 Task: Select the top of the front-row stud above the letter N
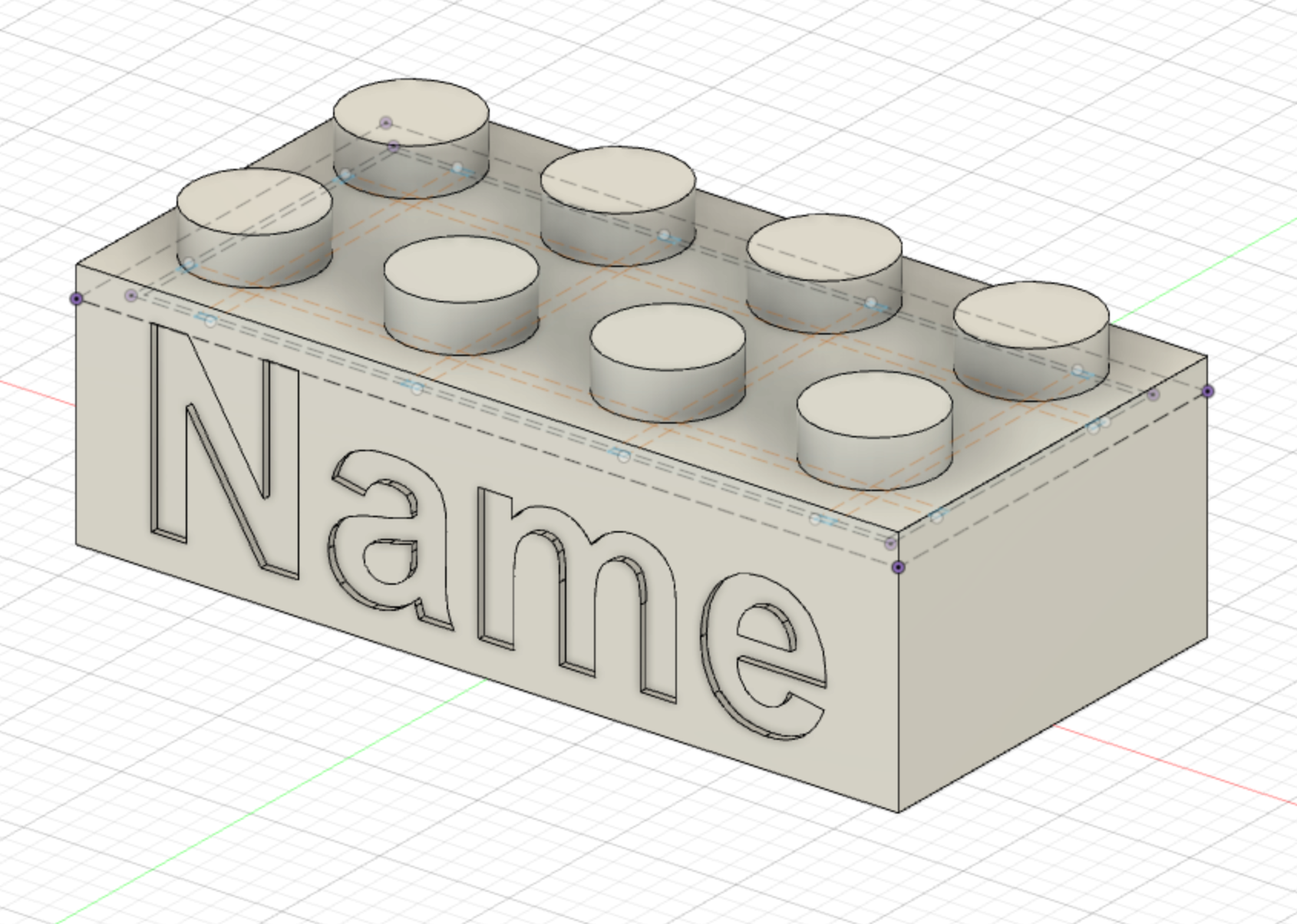point(254,203)
